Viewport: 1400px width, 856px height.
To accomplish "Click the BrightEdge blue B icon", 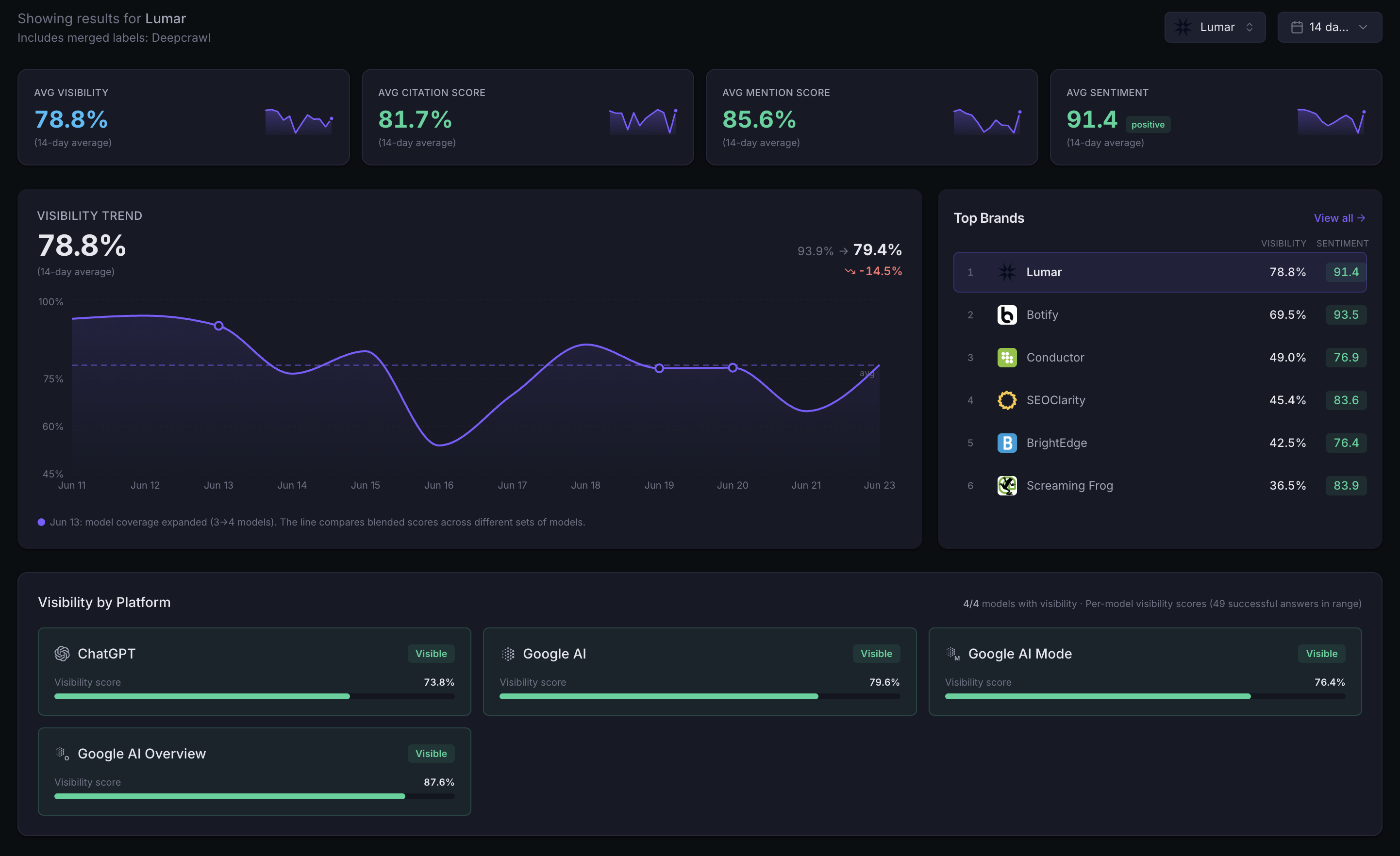I will pyautogui.click(x=1007, y=443).
